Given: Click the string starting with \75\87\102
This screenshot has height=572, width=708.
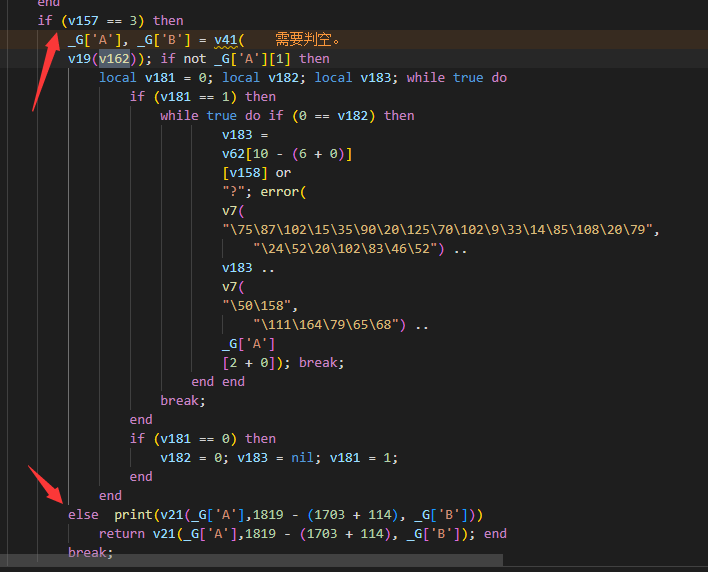Looking at the screenshot, I should click(x=440, y=230).
